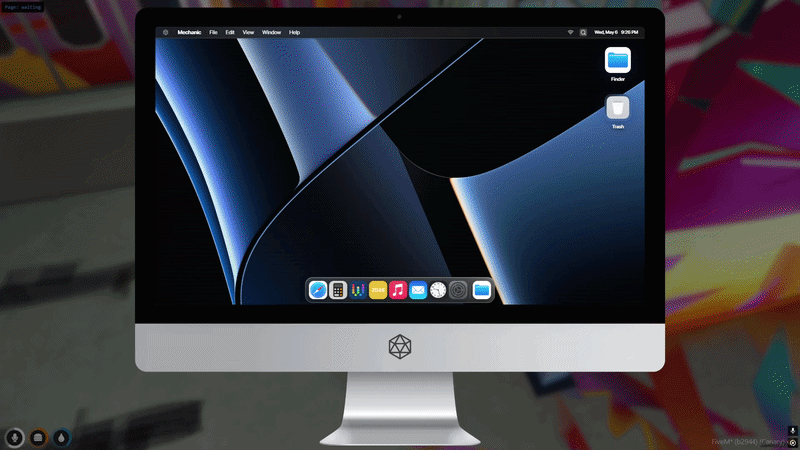Click the date and time in menu bar
Image resolution: width=800 pixels, height=450 pixels.
(x=616, y=32)
